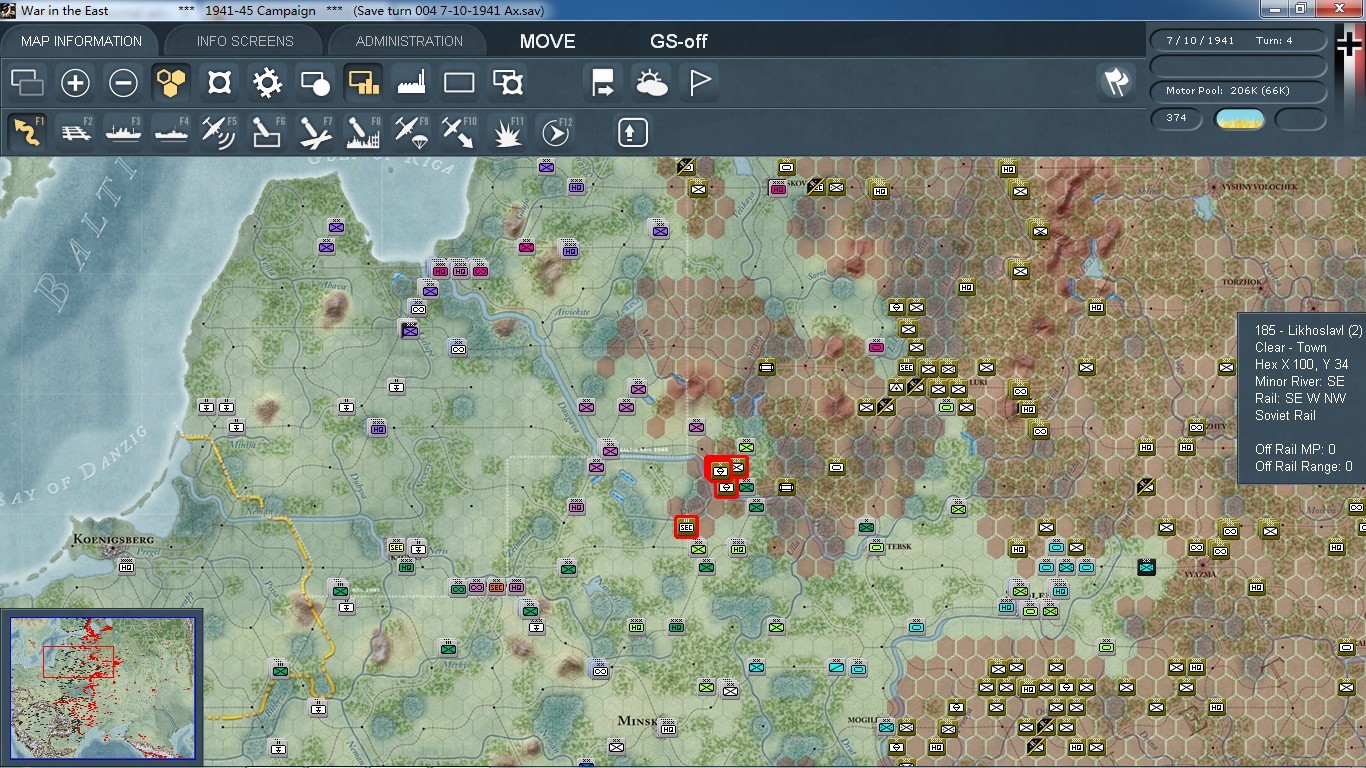1366x768 pixels.
Task: Click the '185 - Likhoslavl (2)' hex title
Action: (x=1308, y=330)
